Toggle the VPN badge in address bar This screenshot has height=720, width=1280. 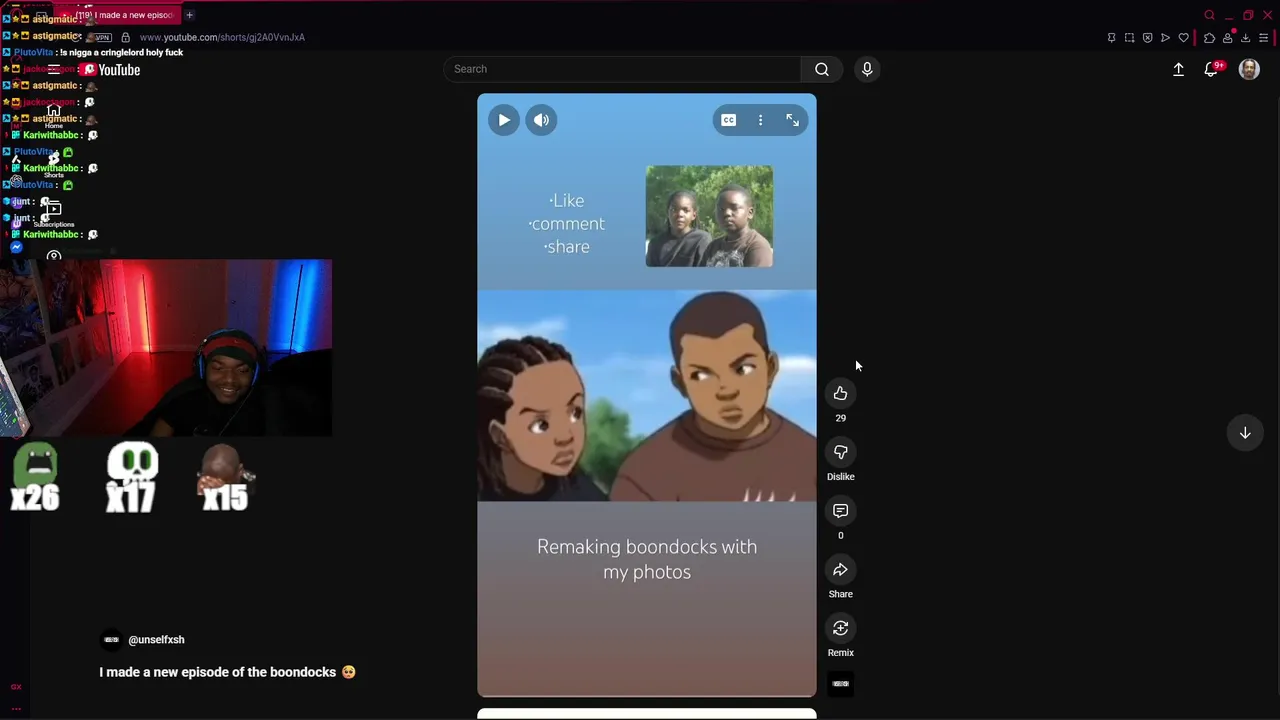pyautogui.click(x=103, y=37)
